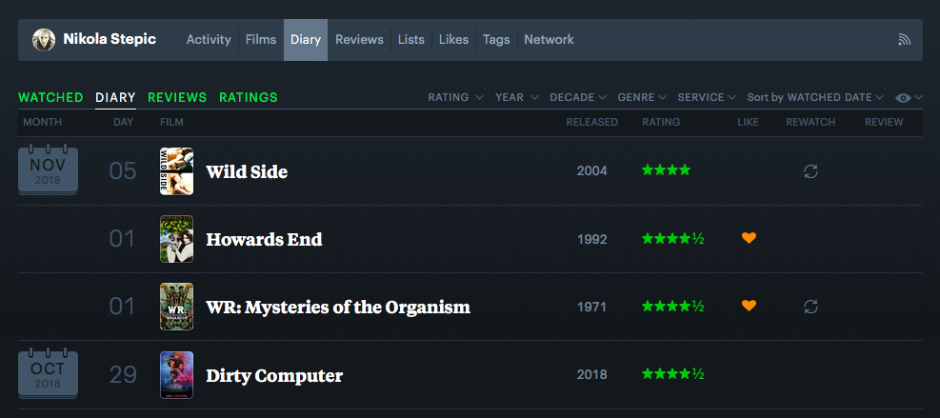Image resolution: width=940 pixels, height=418 pixels.
Task: Click the Wild Side poster thumbnail
Action: (177, 171)
